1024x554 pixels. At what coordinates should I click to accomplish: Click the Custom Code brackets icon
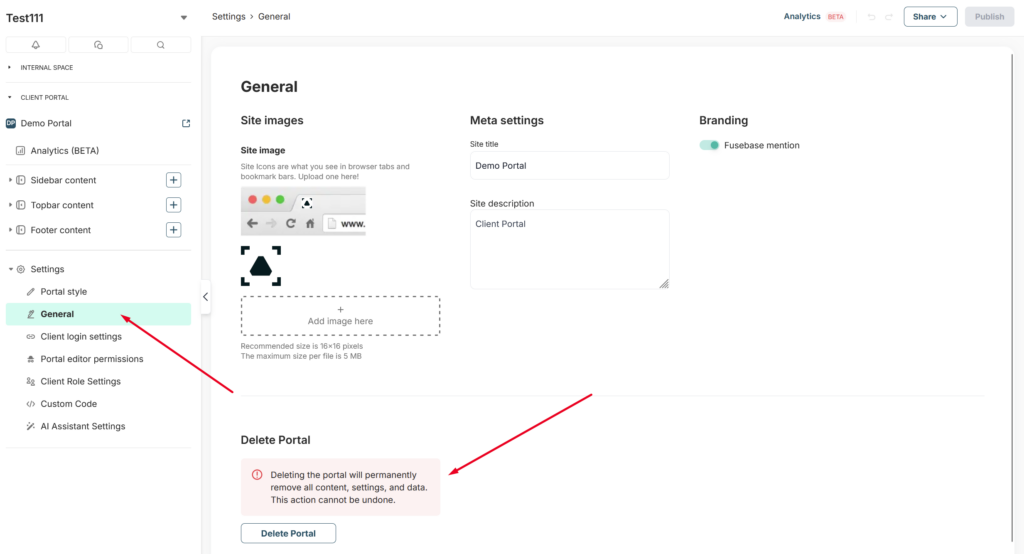[31, 404]
